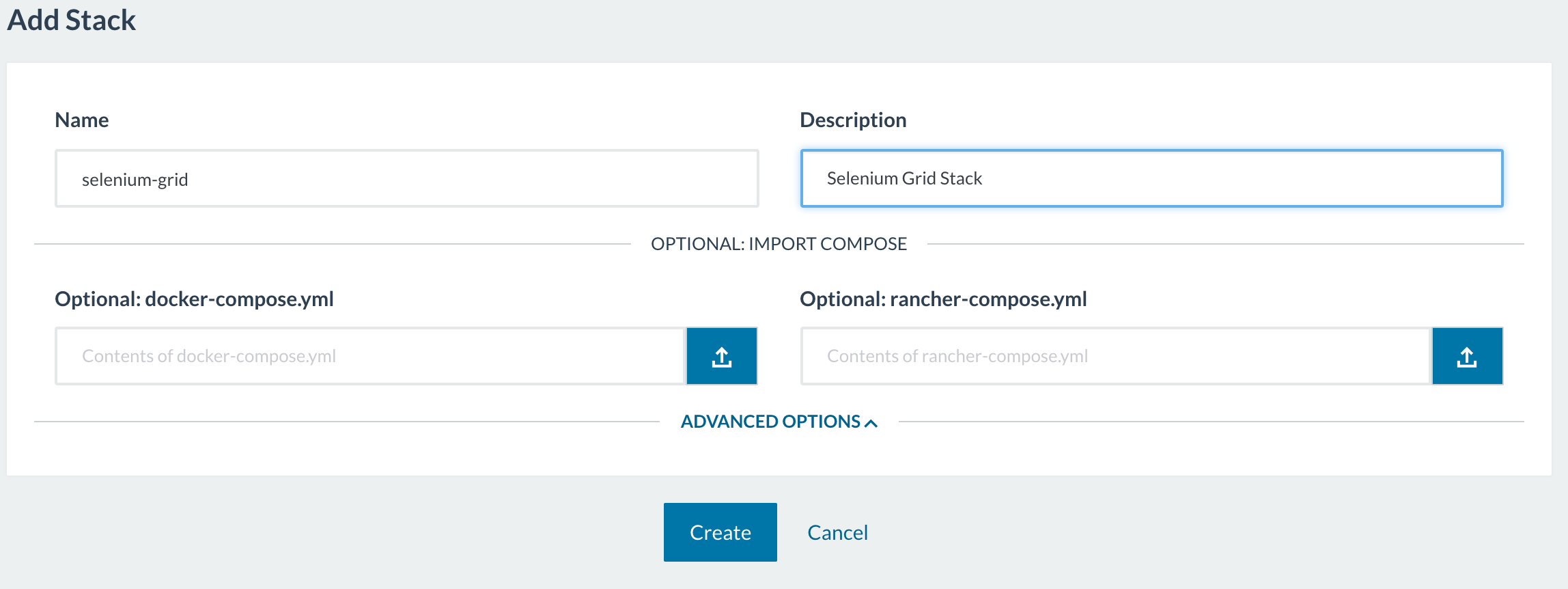Viewport: 1568px width, 589px height.
Task: Click the Name field label
Action: pos(82,120)
